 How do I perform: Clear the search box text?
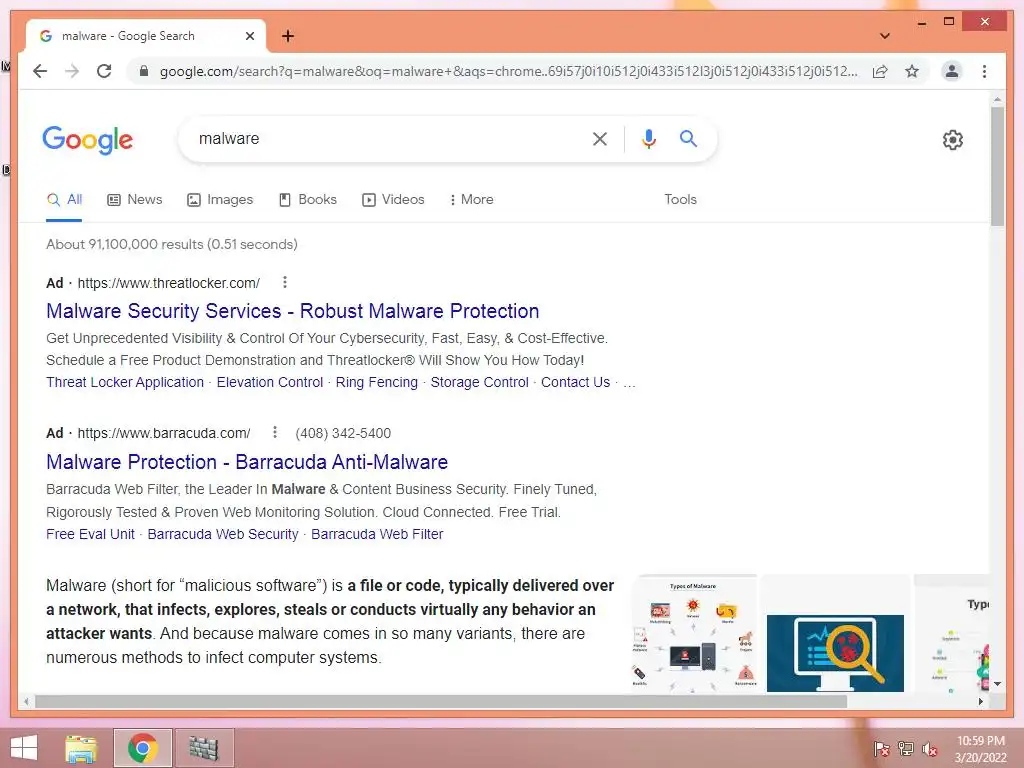[x=600, y=138]
